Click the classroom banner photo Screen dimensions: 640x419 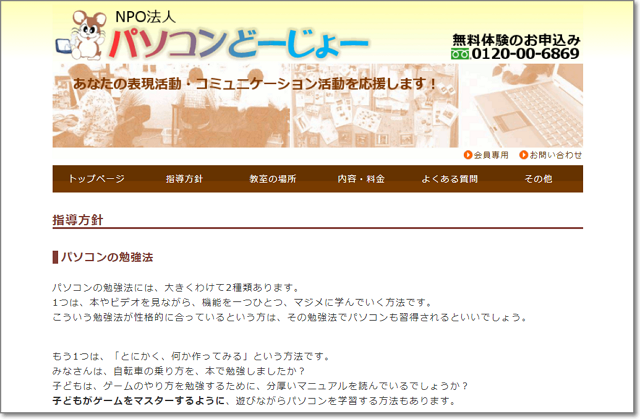click(x=250, y=120)
